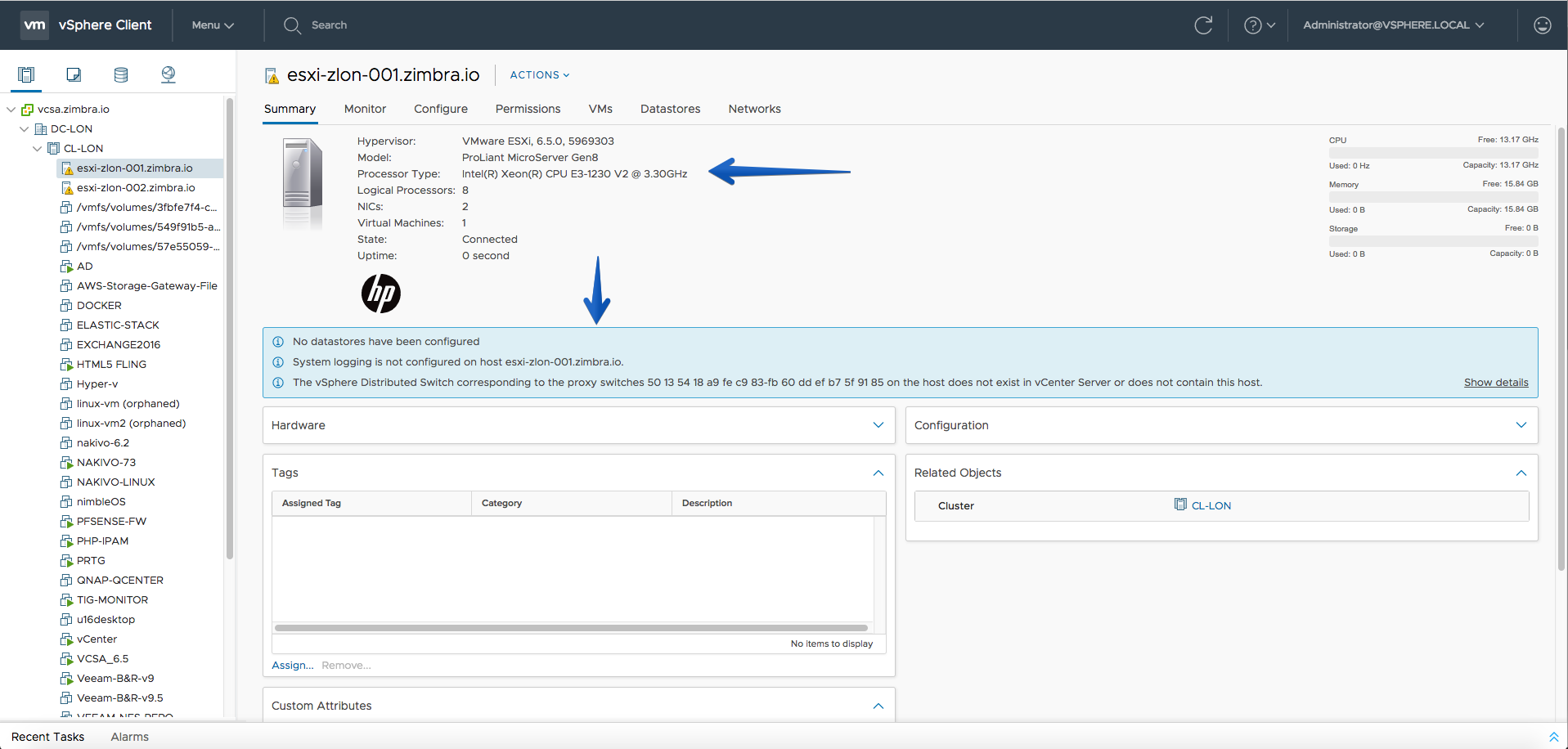The height and width of the screenshot is (749, 1568).
Task: Expand Recent Tasks panel with double-chevron icon
Action: 1553,737
